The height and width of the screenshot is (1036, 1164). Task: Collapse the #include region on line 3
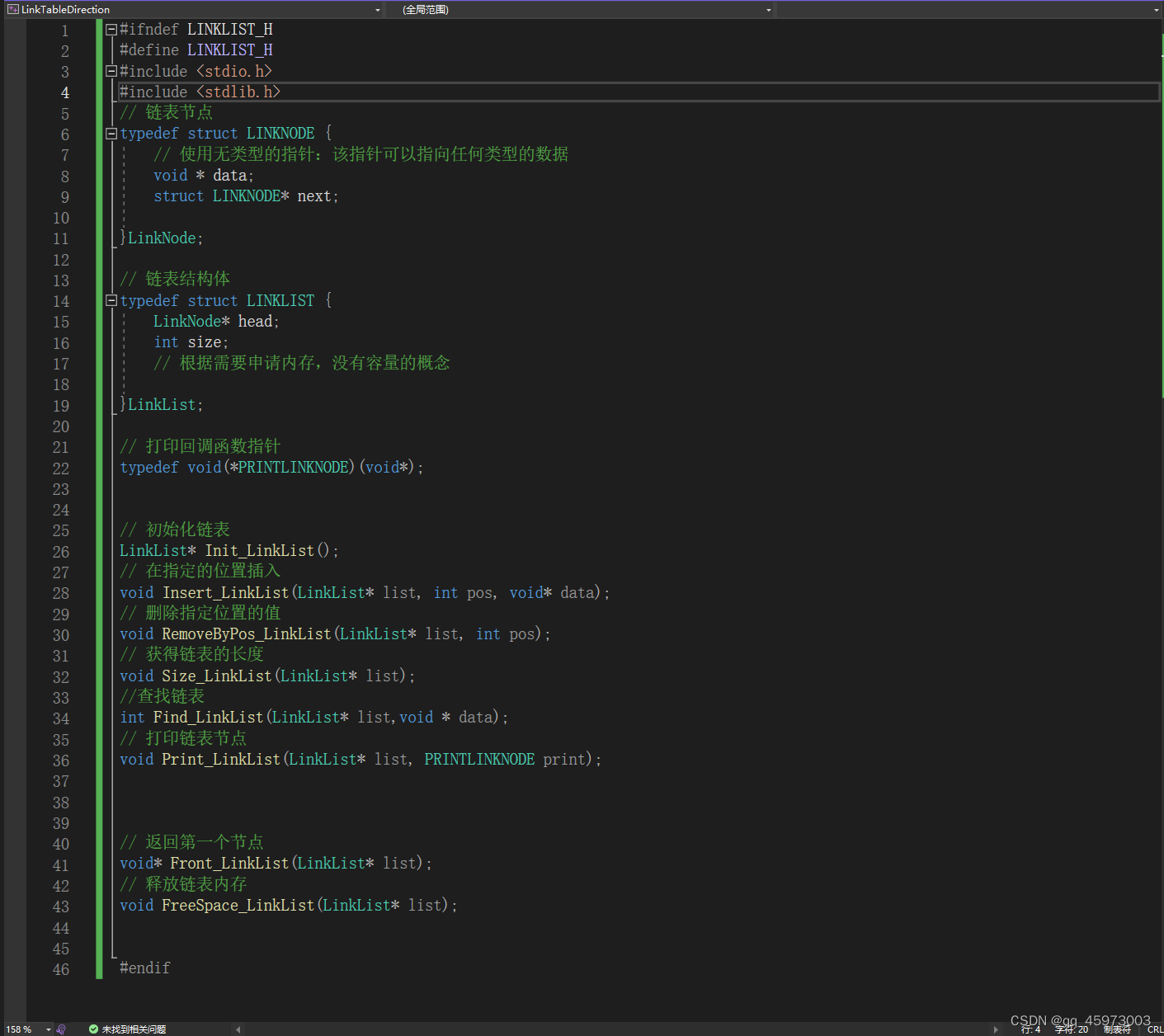coord(111,71)
